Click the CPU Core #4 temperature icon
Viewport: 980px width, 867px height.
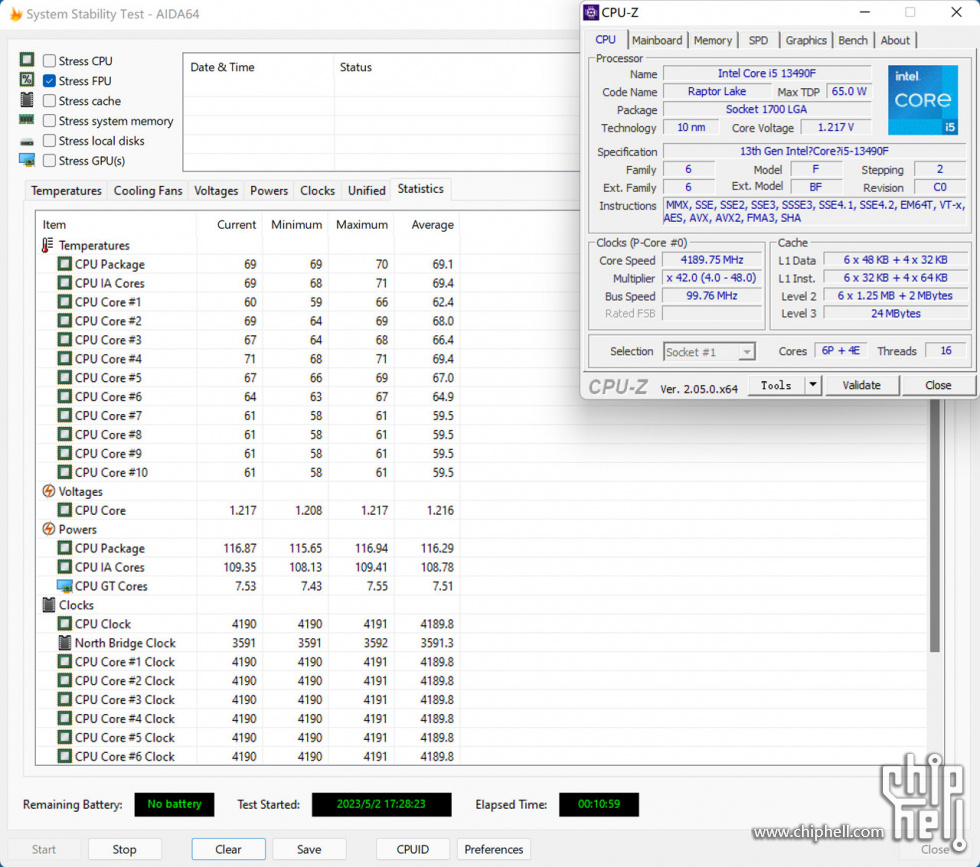point(64,359)
